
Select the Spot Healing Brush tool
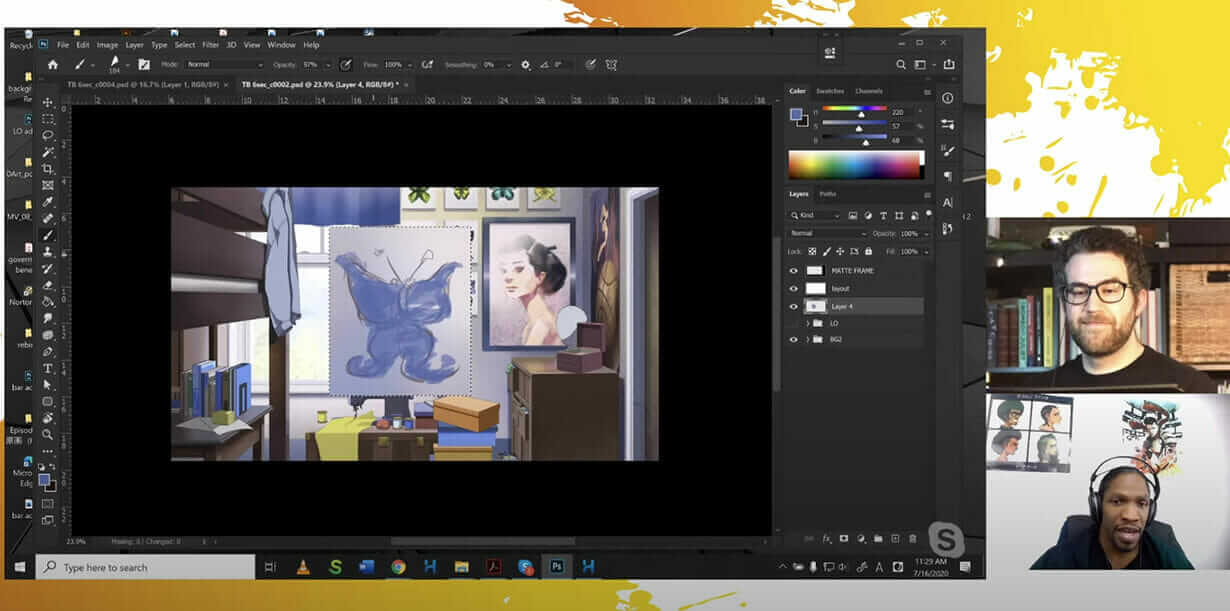47,219
